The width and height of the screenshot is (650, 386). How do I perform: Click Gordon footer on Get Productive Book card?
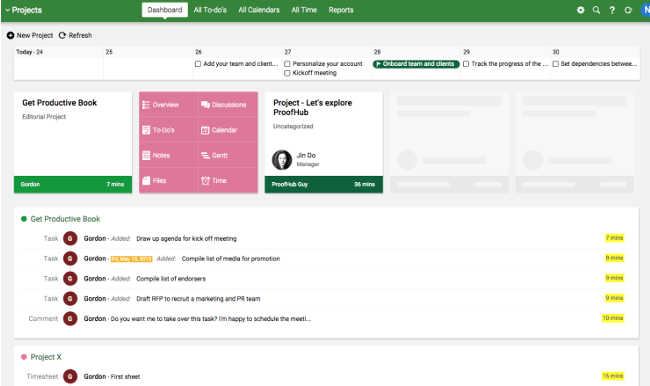pos(73,185)
